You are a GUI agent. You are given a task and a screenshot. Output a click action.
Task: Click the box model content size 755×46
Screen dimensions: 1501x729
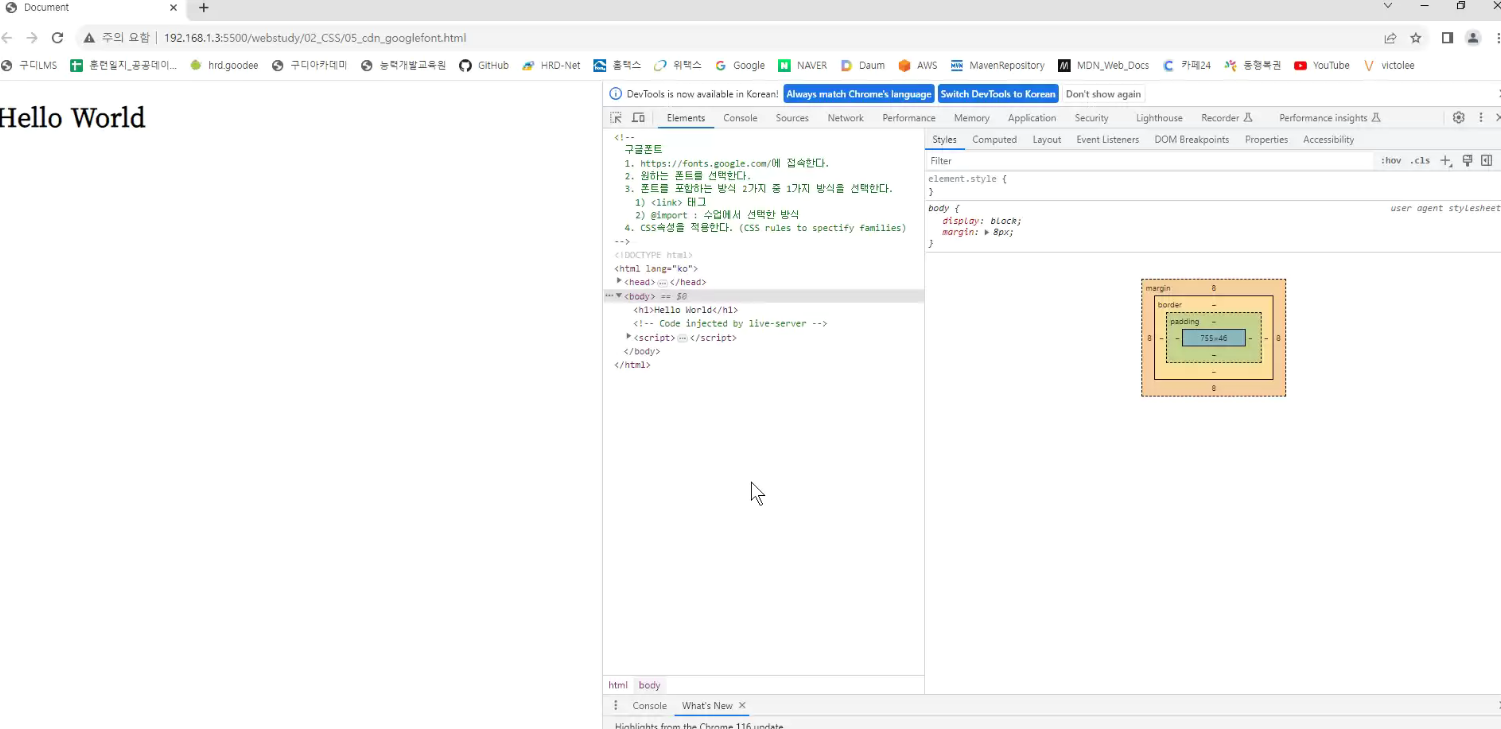coord(1214,338)
